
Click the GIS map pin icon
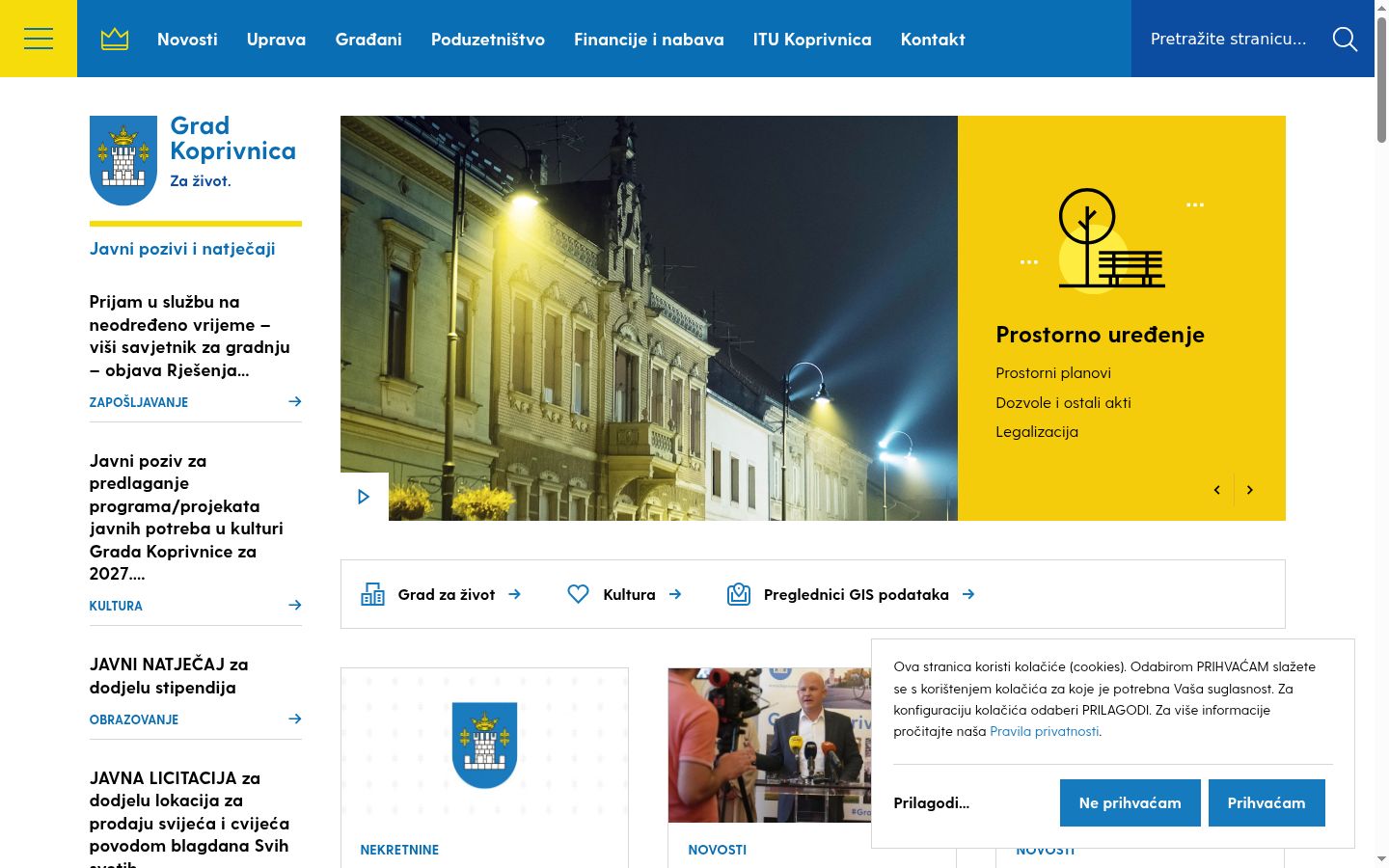point(739,594)
